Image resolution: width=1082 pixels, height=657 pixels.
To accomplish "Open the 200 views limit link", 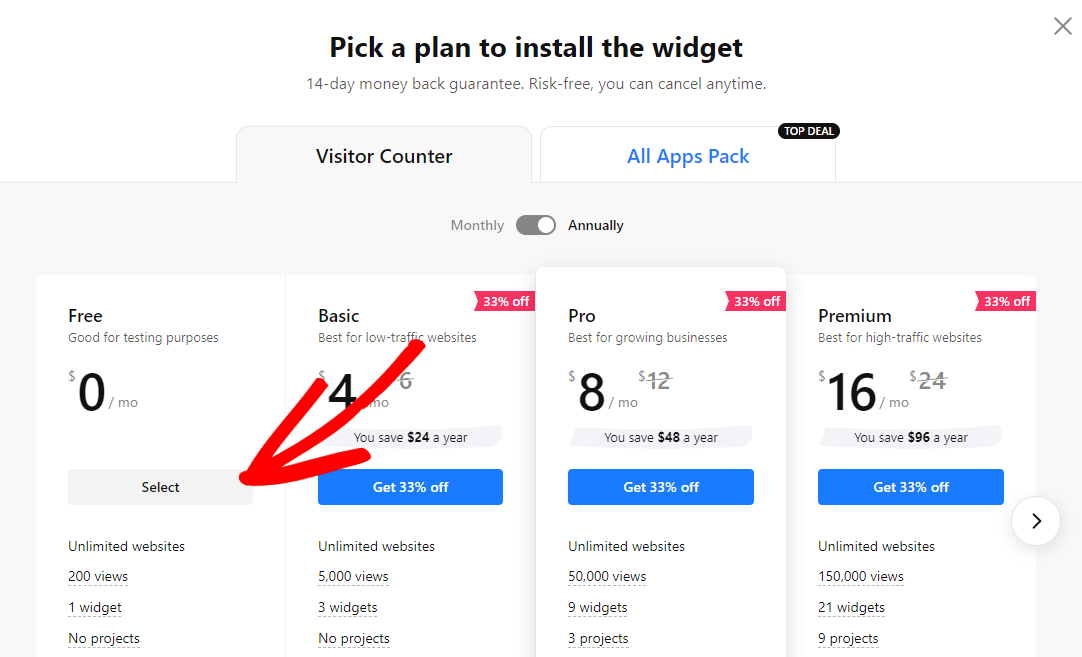I will [x=98, y=576].
